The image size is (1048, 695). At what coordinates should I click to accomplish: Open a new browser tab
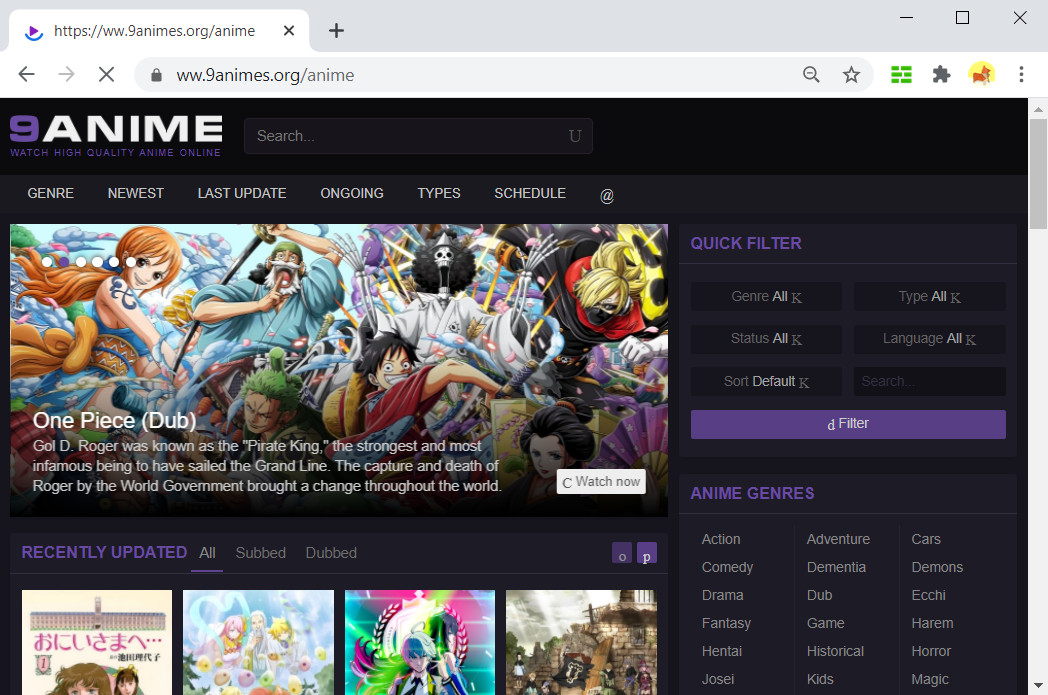point(336,30)
